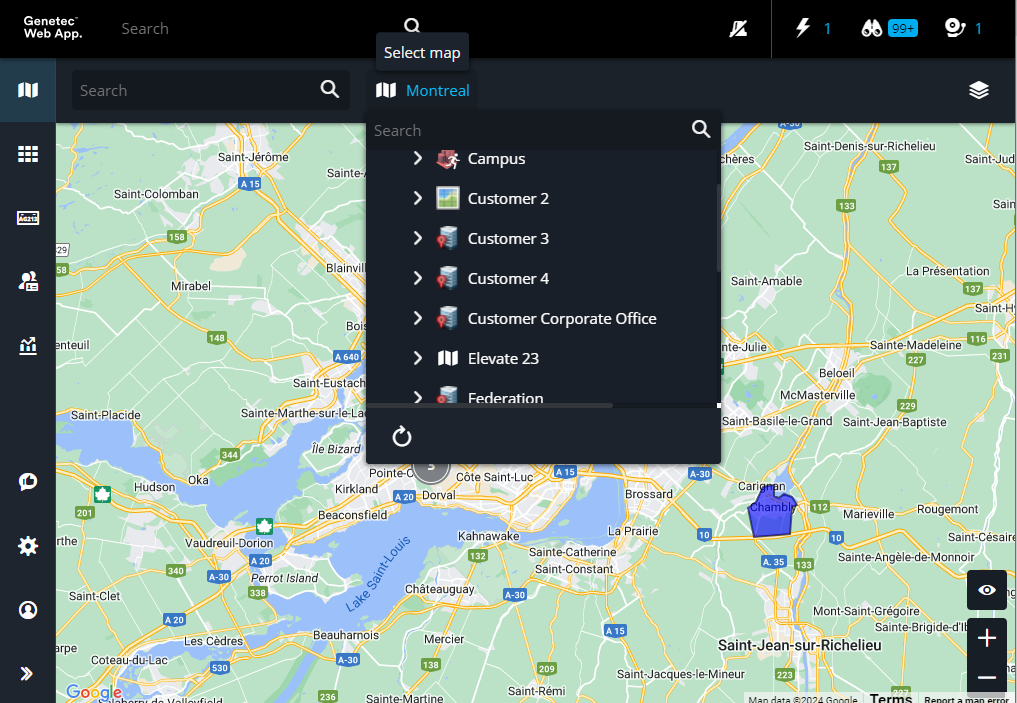Expand Customer Corporate Office in the list
The height and width of the screenshot is (703, 1017).
[418, 318]
